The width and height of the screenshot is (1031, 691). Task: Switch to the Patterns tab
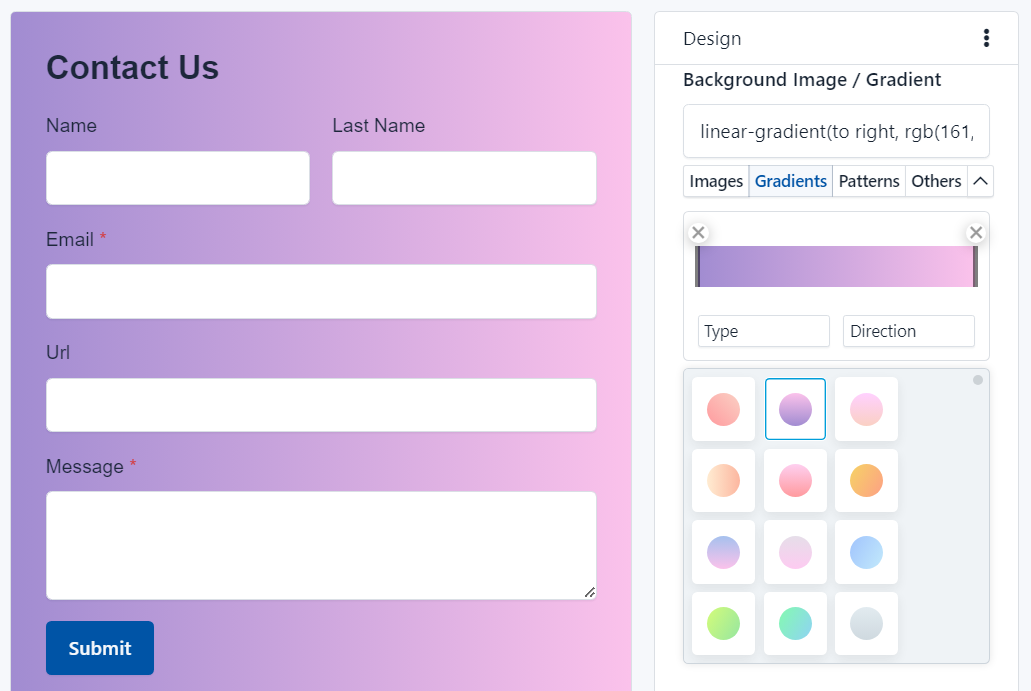[868, 181]
